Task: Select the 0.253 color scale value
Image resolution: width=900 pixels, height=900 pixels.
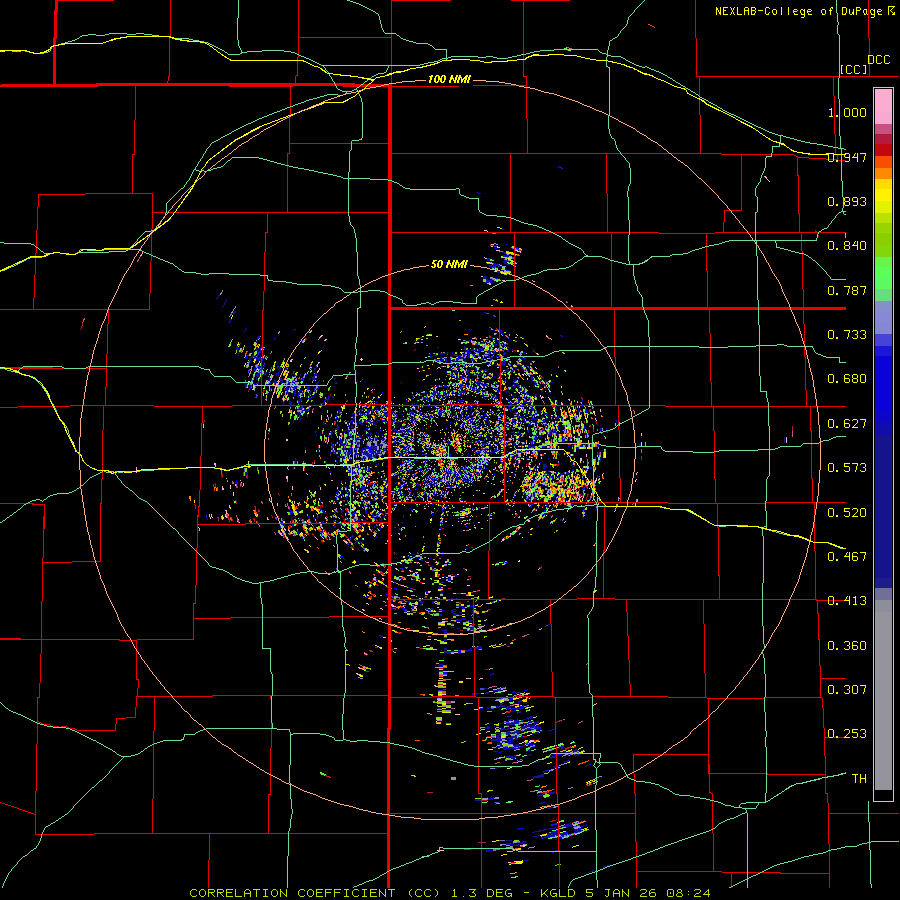Action: [847, 734]
